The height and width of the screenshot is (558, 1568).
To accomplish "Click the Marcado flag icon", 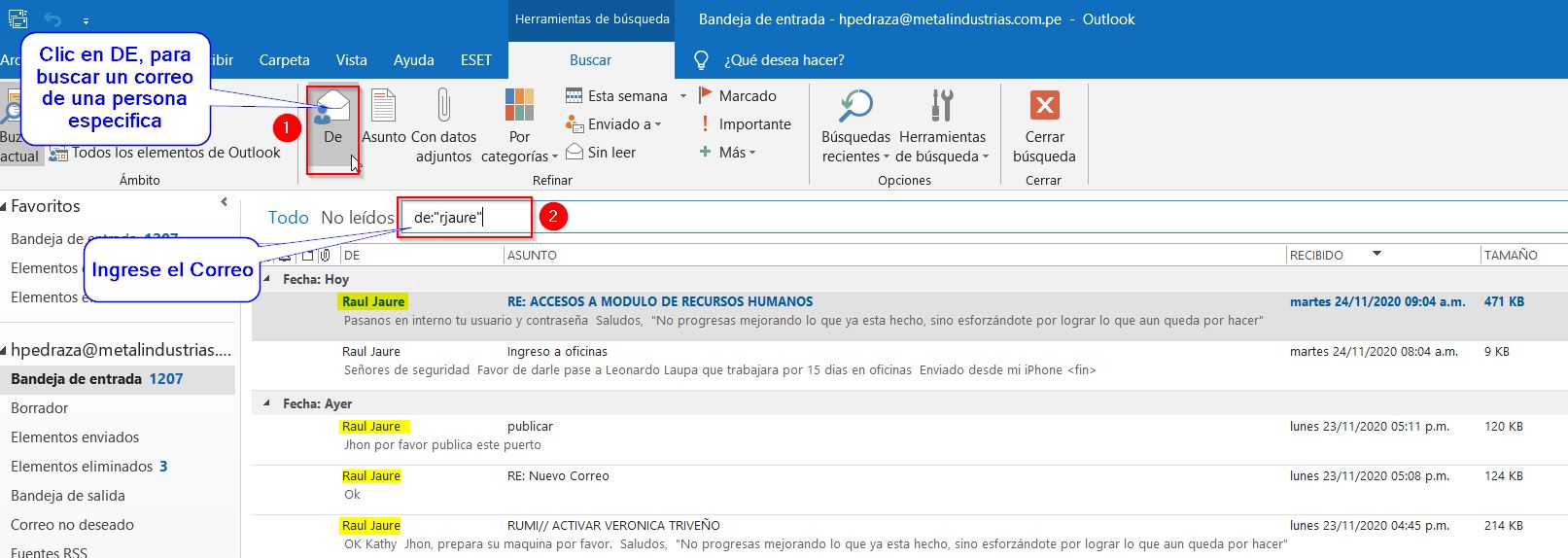I will [x=707, y=95].
